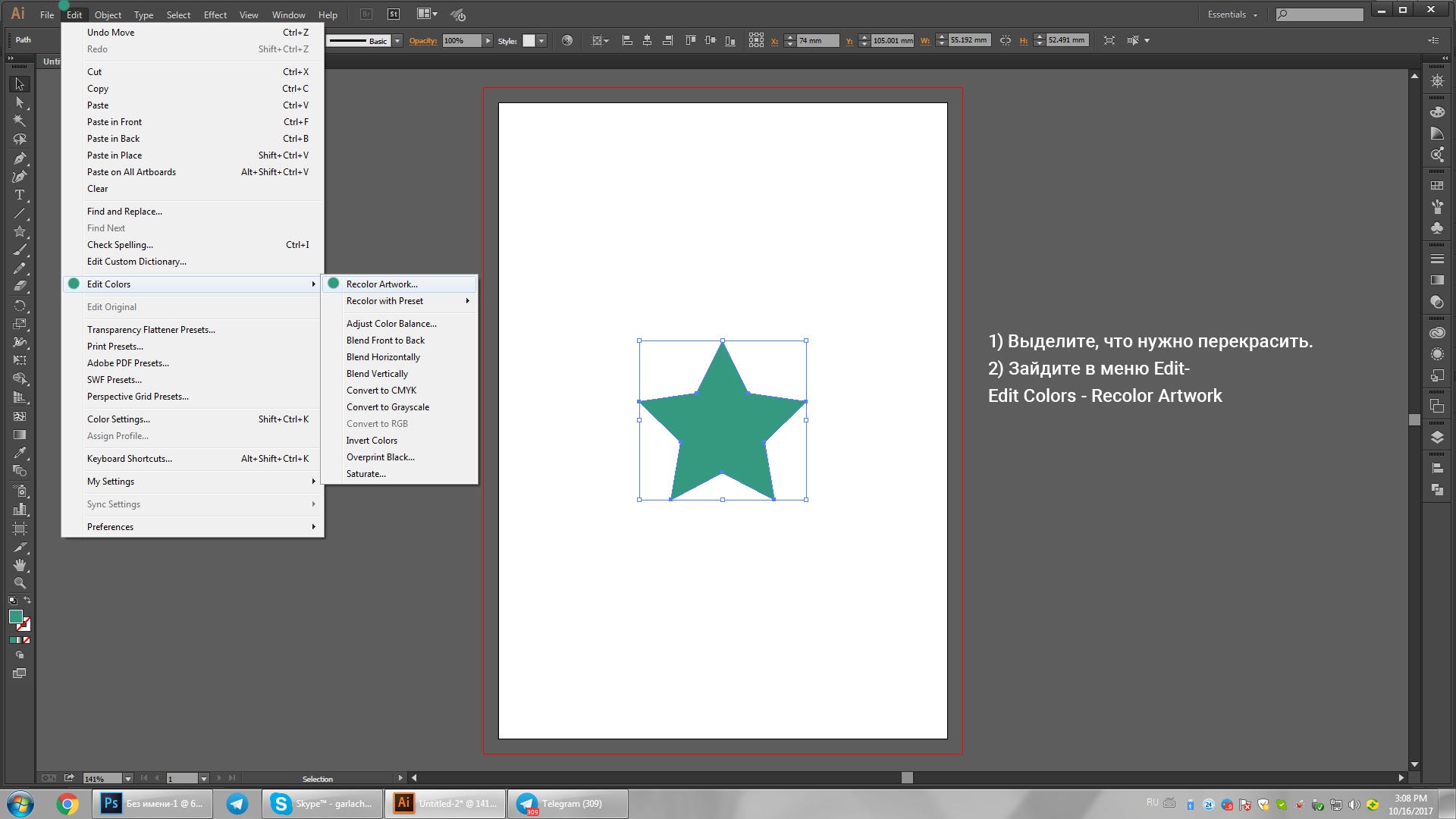
Task: Choose Convert to Grayscale
Action: point(400,407)
